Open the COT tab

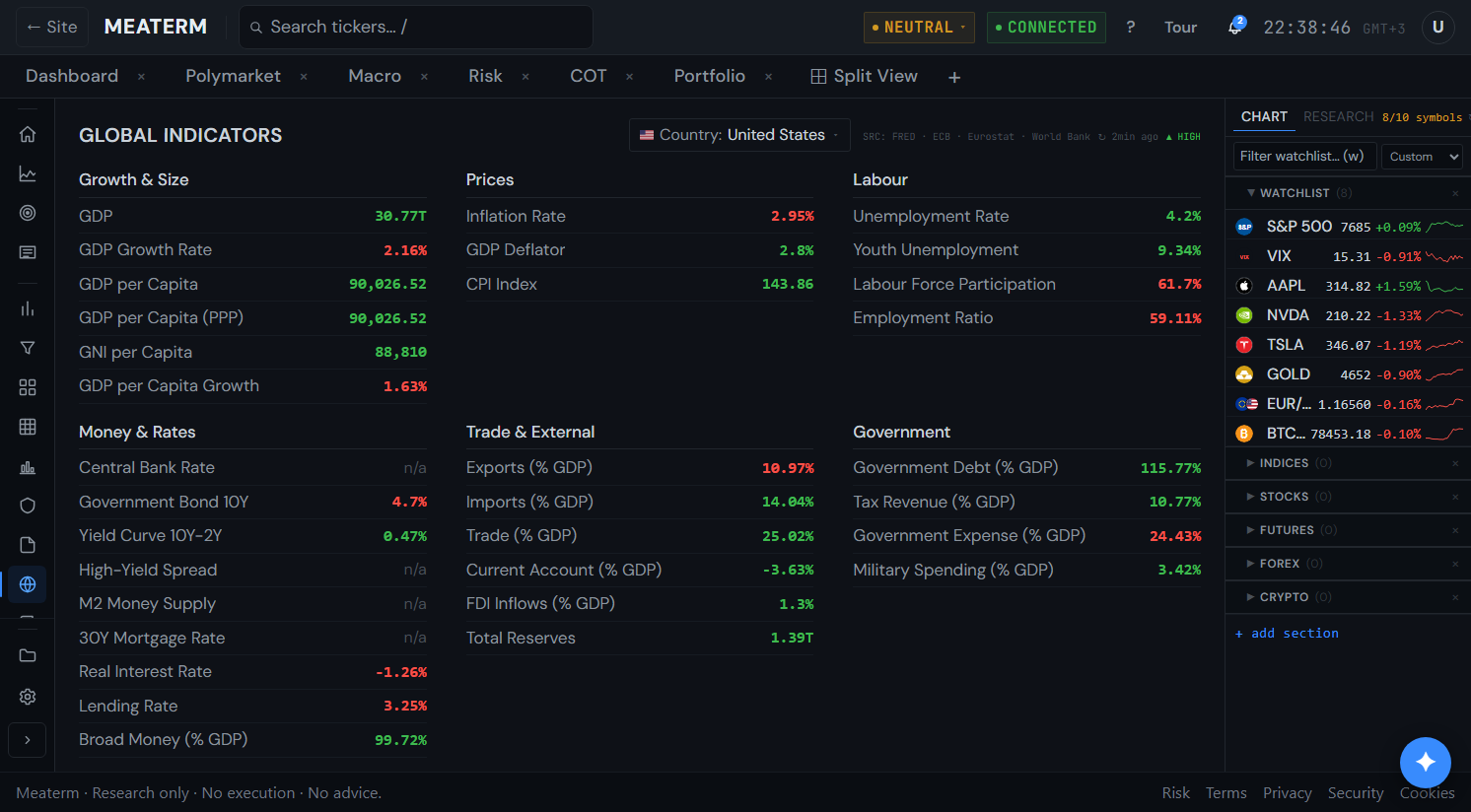(589, 76)
